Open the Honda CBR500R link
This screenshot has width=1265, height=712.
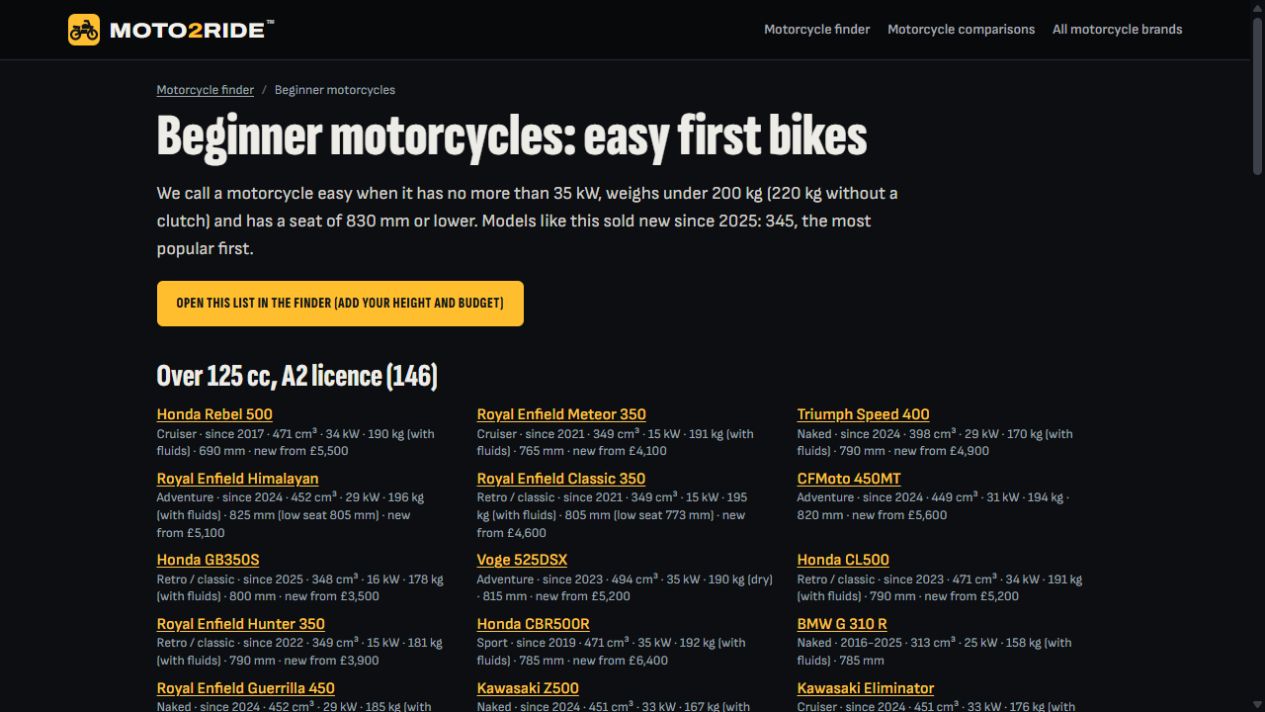(x=533, y=624)
